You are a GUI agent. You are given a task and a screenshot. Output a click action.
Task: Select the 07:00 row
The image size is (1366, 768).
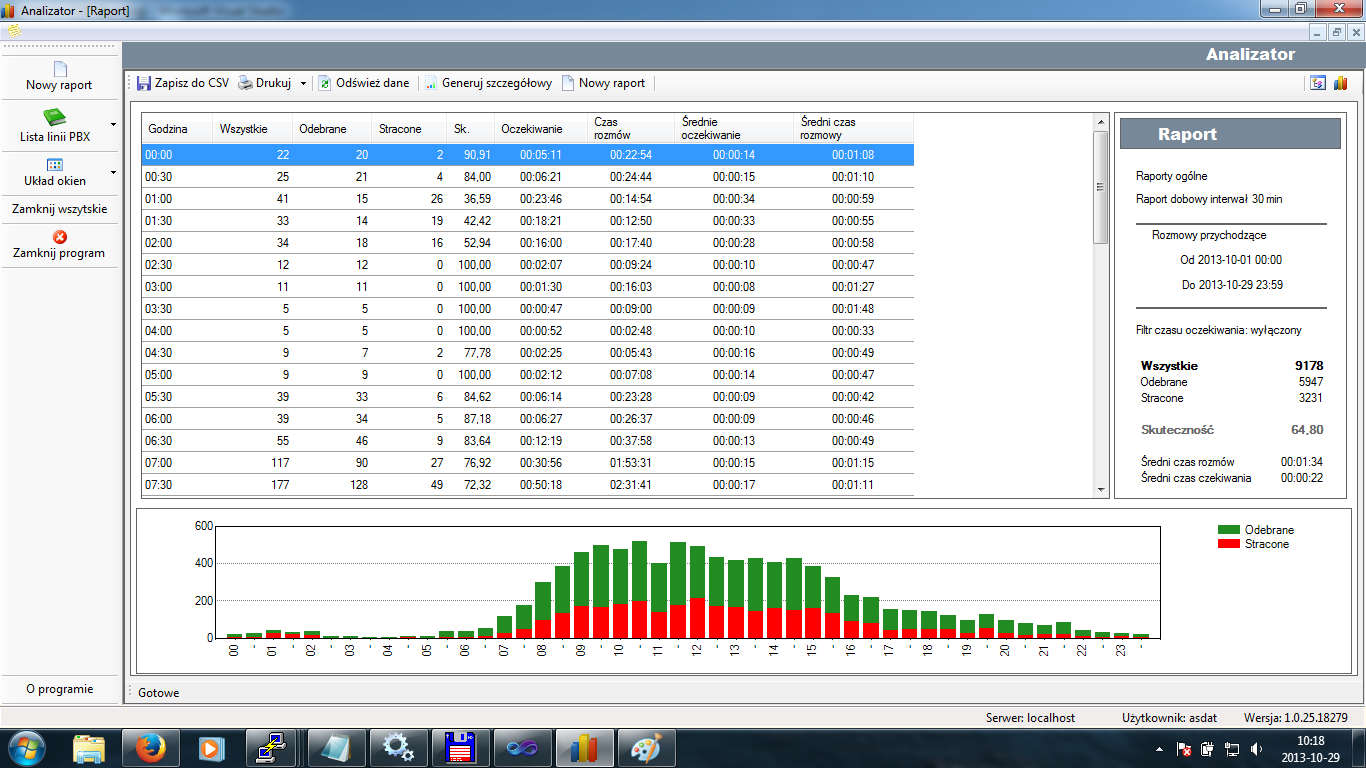528,463
